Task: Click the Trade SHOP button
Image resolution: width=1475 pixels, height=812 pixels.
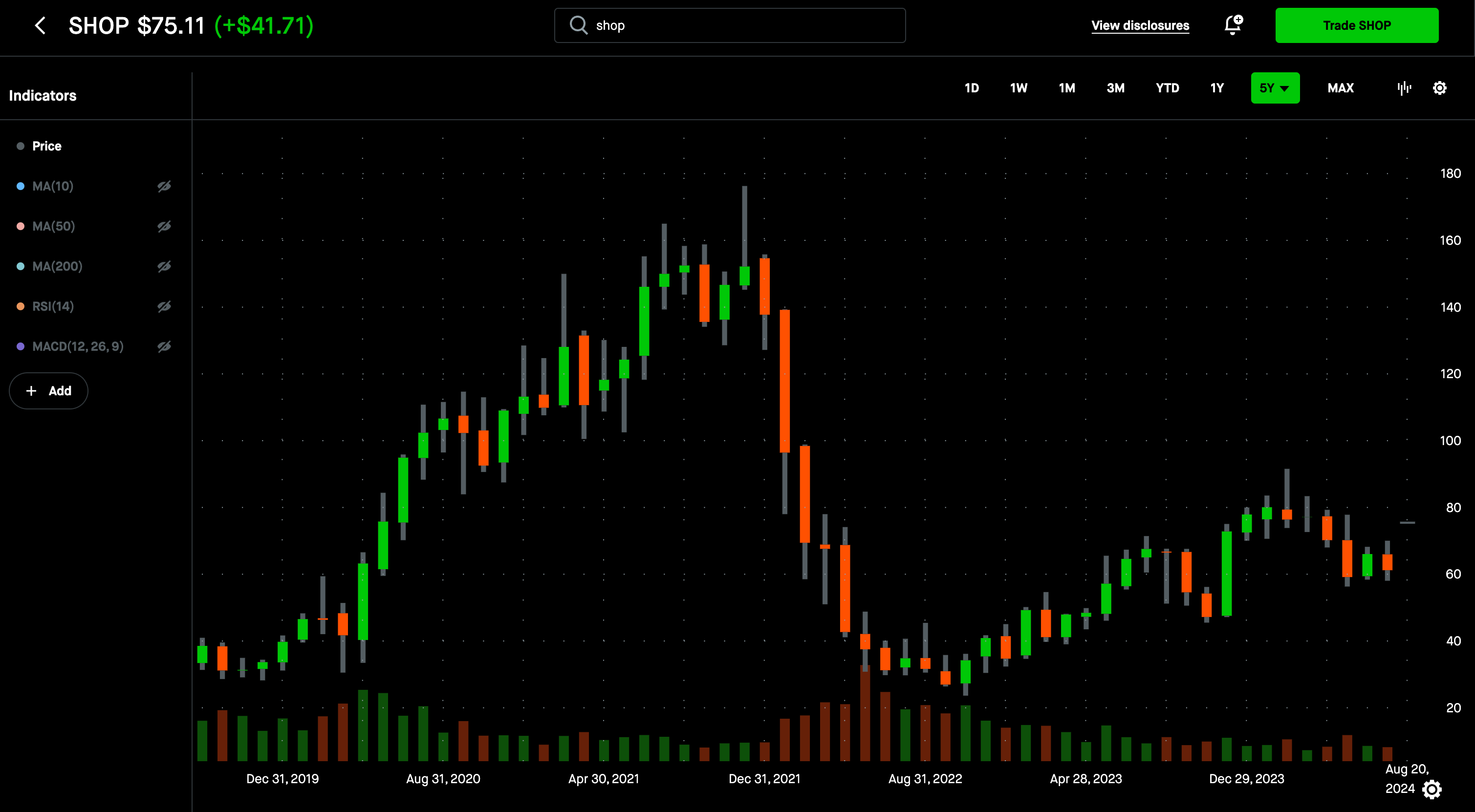Action: point(1356,25)
